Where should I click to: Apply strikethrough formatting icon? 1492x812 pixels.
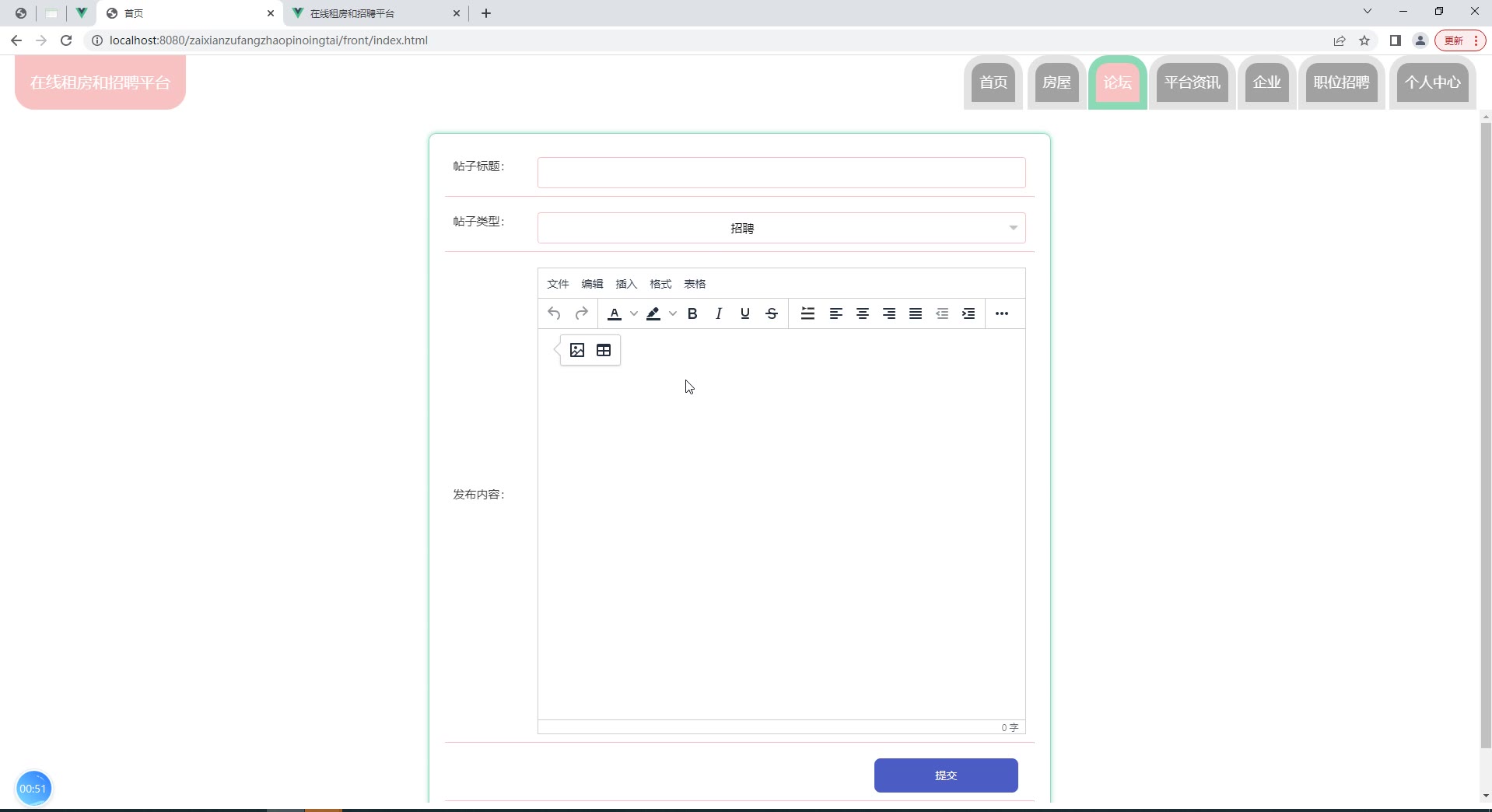[x=772, y=313]
